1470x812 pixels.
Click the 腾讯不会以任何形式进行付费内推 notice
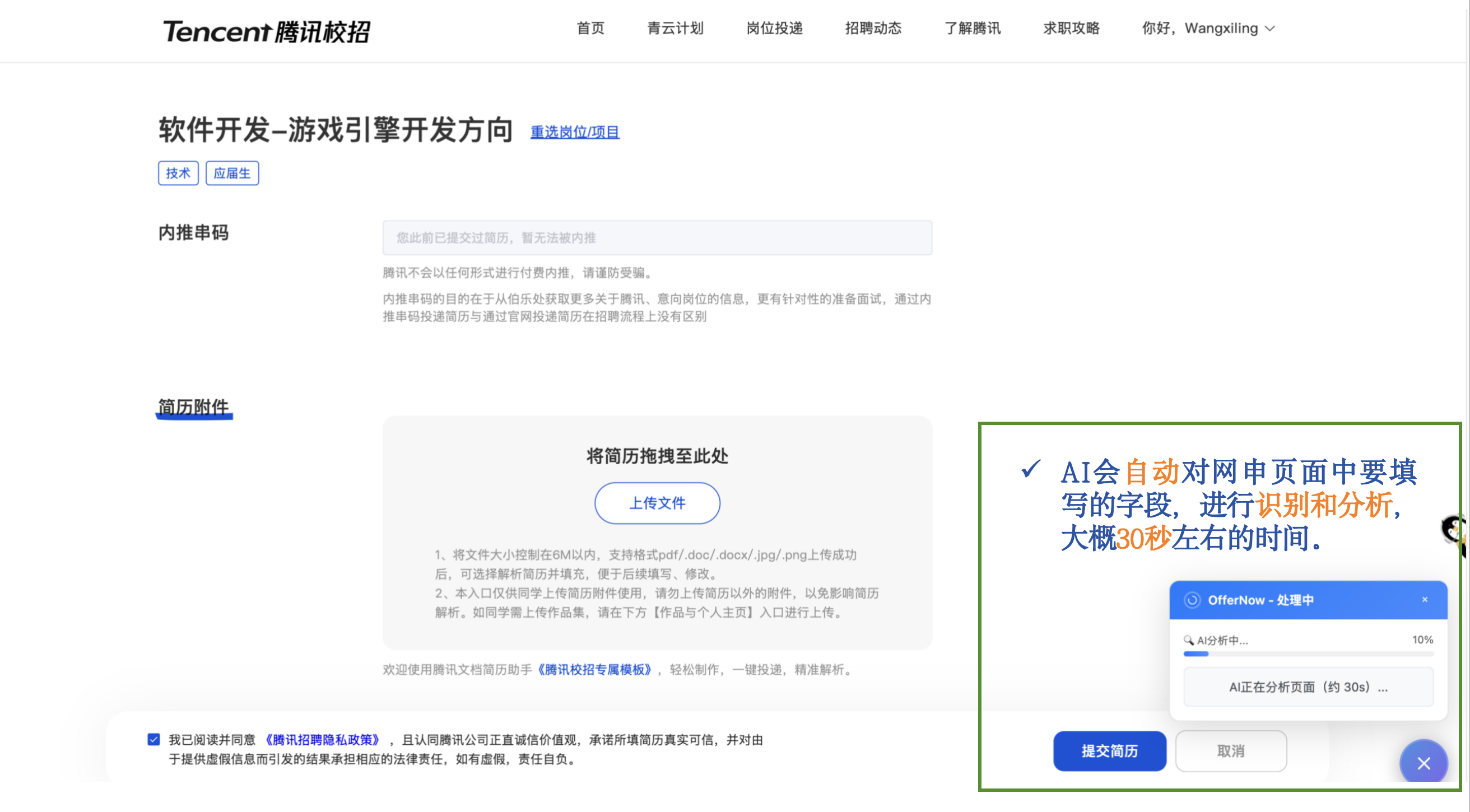pos(517,273)
